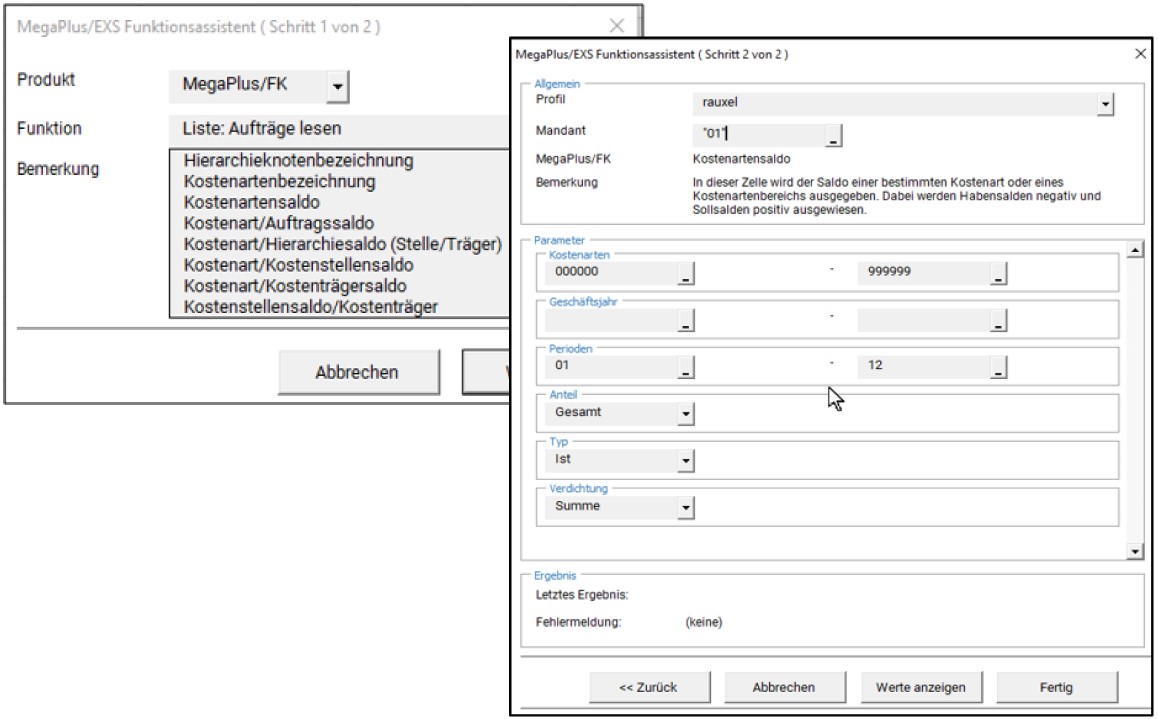
Task: Open lookup for Geschäftsjahr end field
Action: (x=997, y=319)
